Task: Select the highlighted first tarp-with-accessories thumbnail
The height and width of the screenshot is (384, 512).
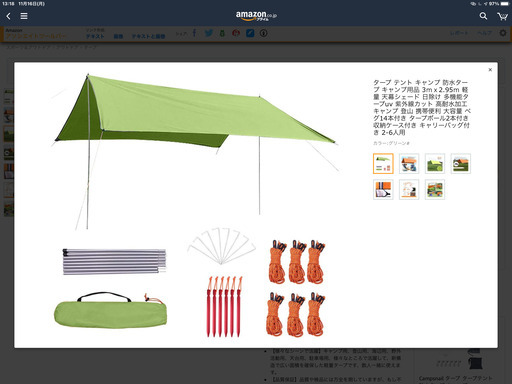Action: click(x=383, y=164)
